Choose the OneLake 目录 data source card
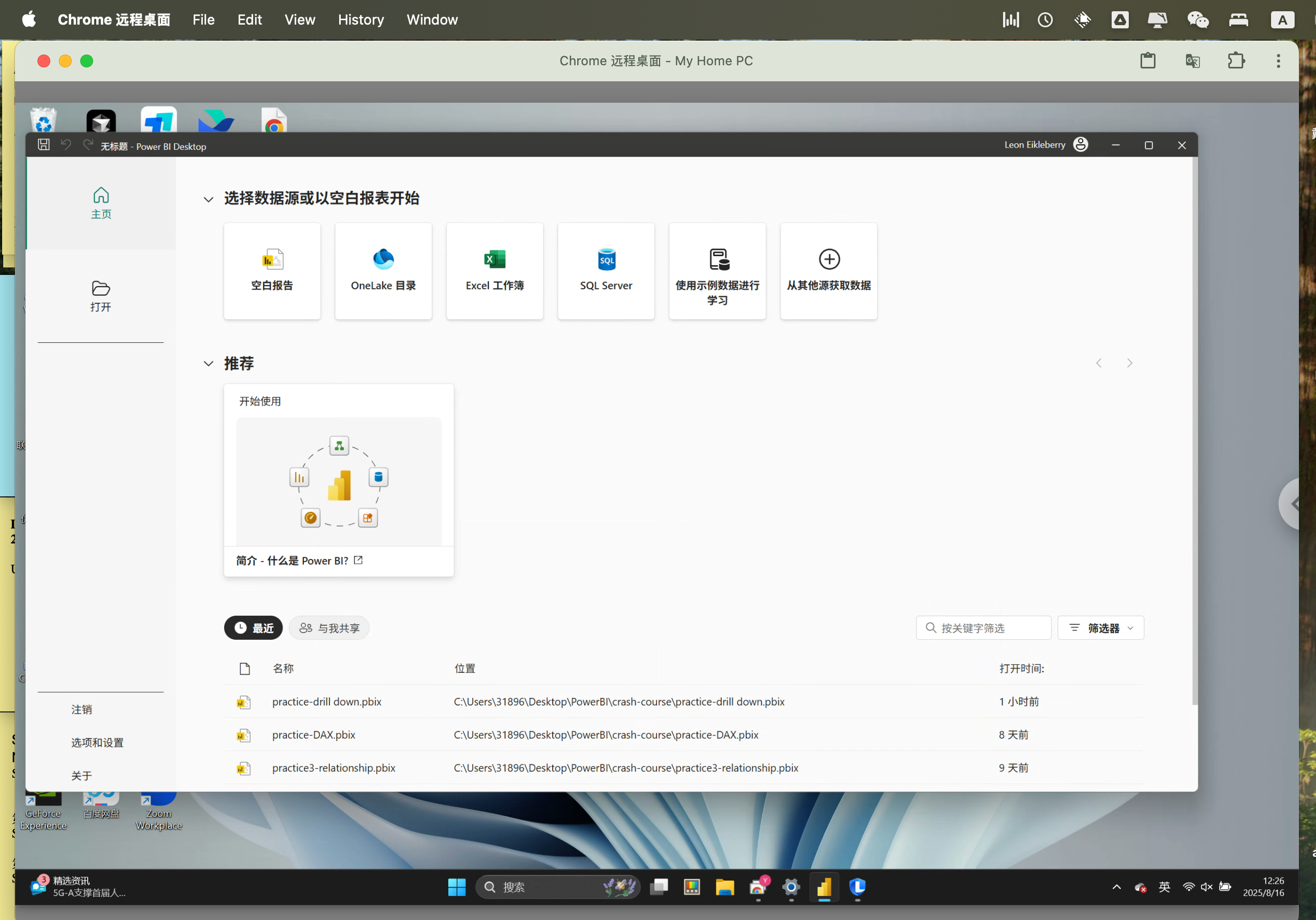The width and height of the screenshot is (1316, 920). coord(384,271)
